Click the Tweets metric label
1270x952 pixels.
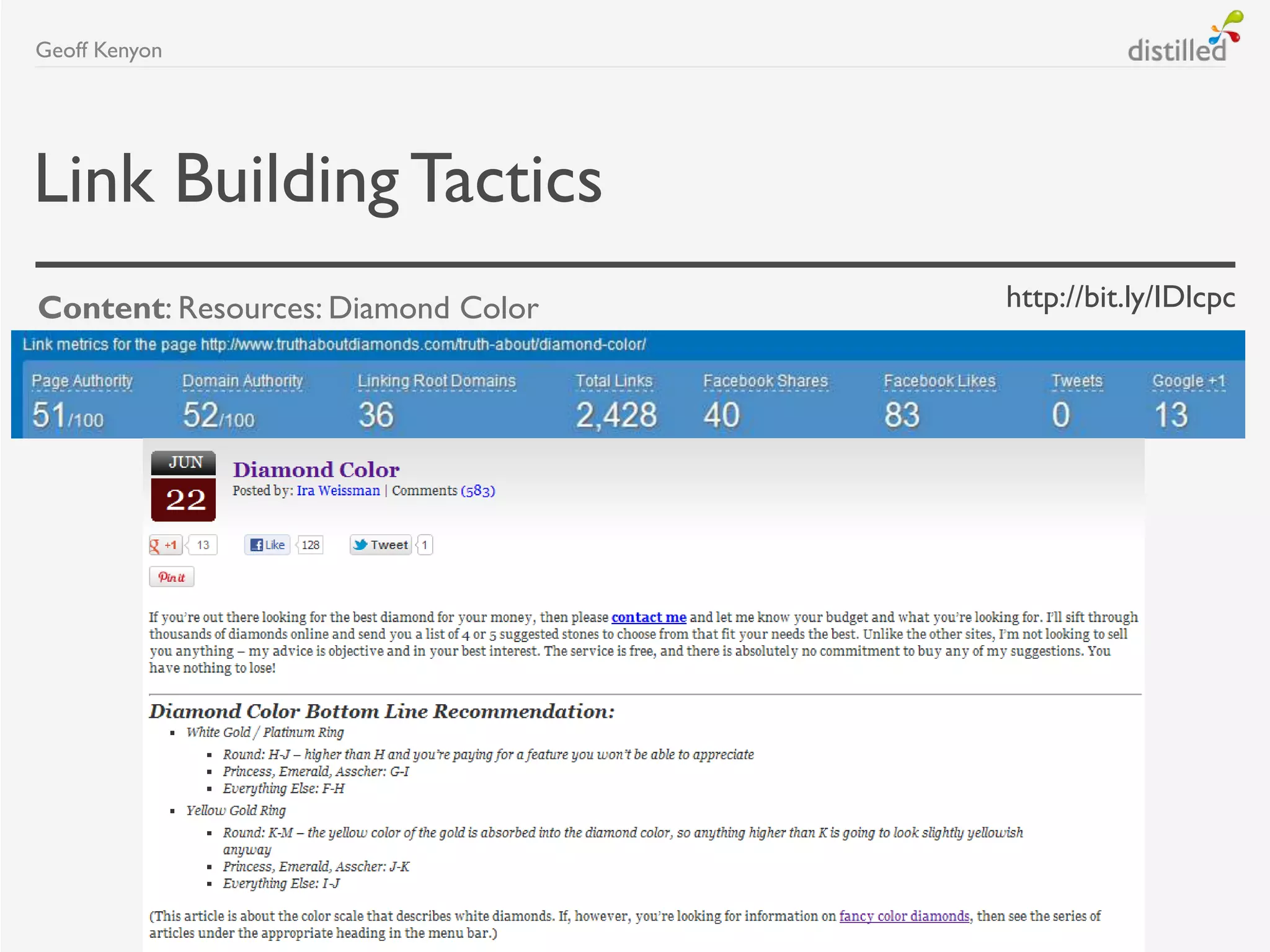(1077, 381)
